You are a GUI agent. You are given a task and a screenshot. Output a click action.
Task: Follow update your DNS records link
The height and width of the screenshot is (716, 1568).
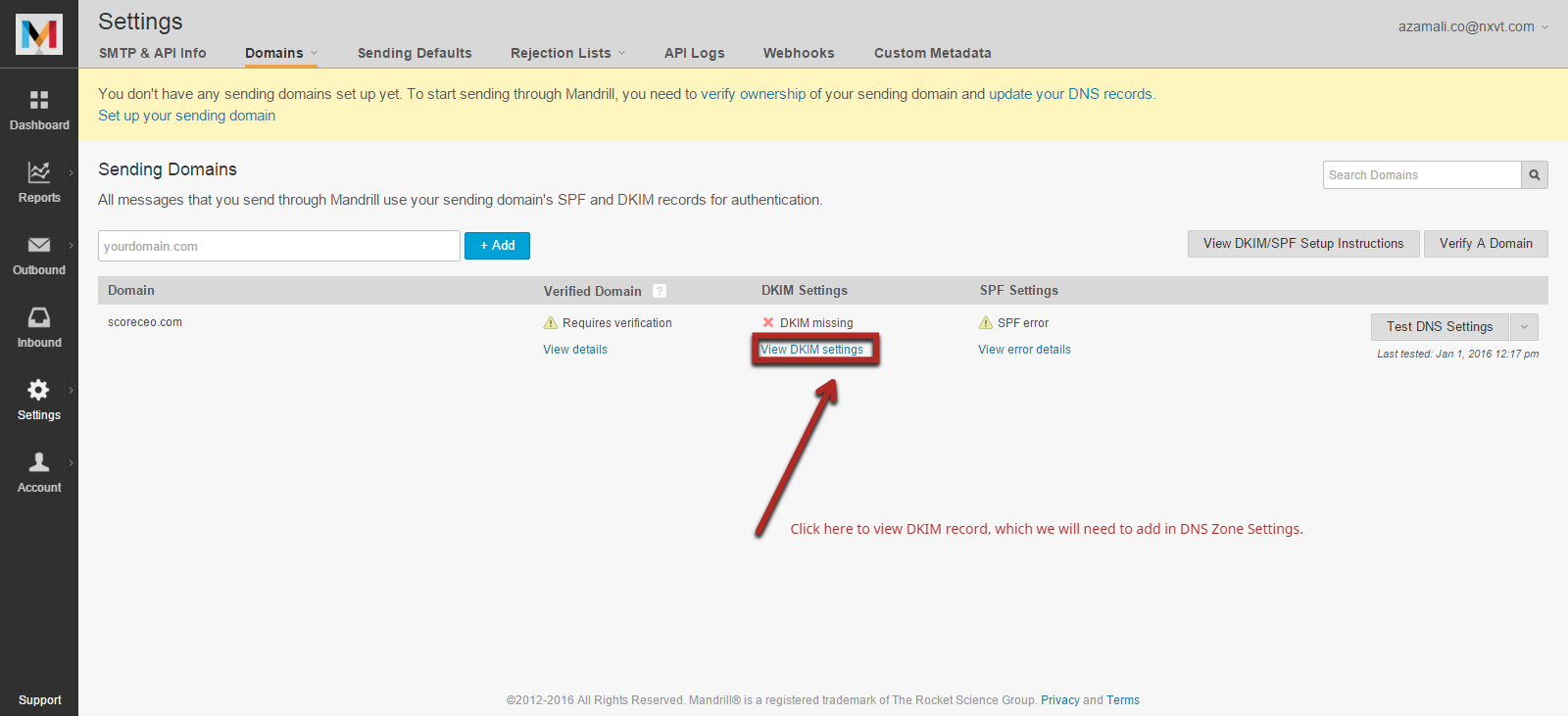point(1070,94)
